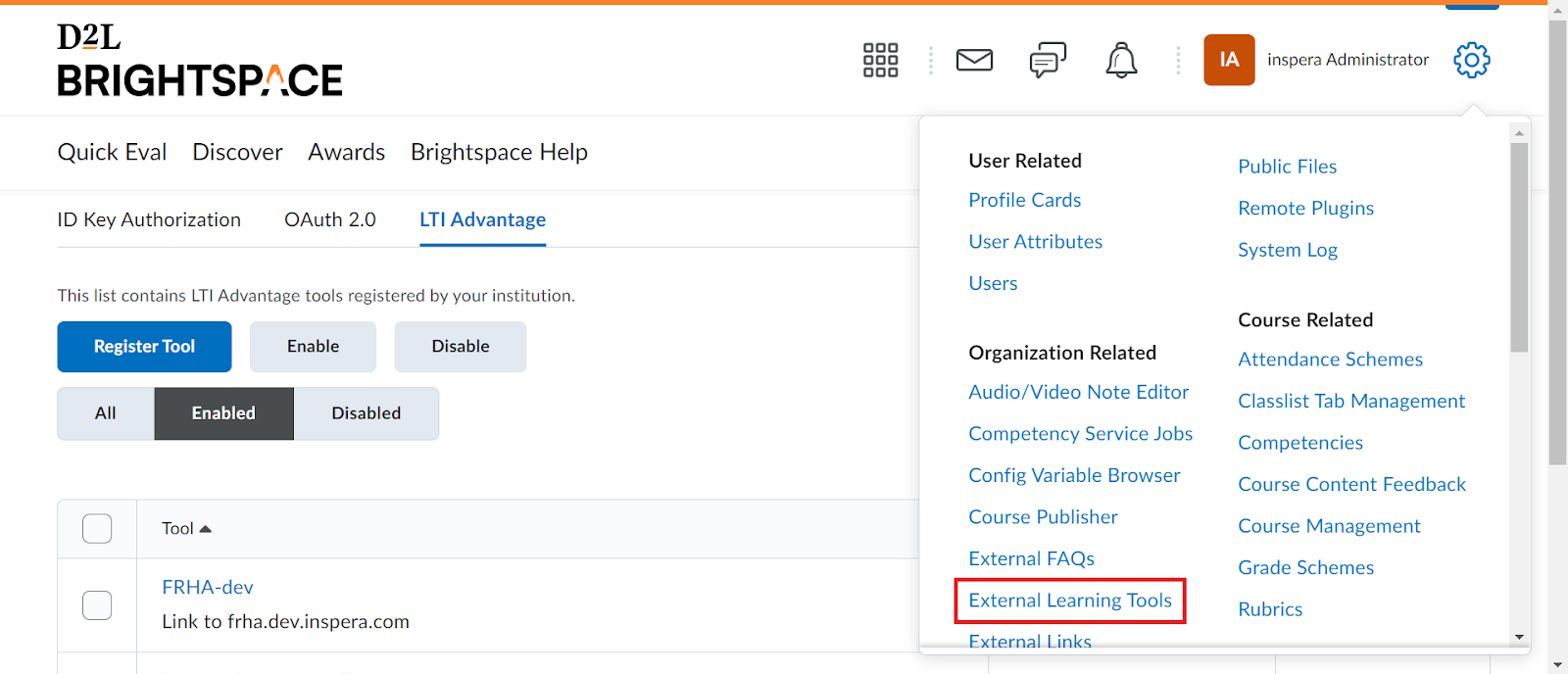Click the IA user avatar
The image size is (1568, 674).
pyautogui.click(x=1229, y=60)
